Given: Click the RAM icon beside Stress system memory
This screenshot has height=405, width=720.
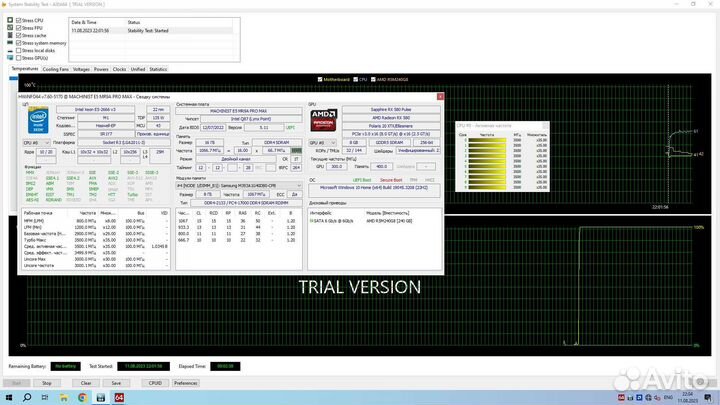Looking at the screenshot, I should (10, 43).
